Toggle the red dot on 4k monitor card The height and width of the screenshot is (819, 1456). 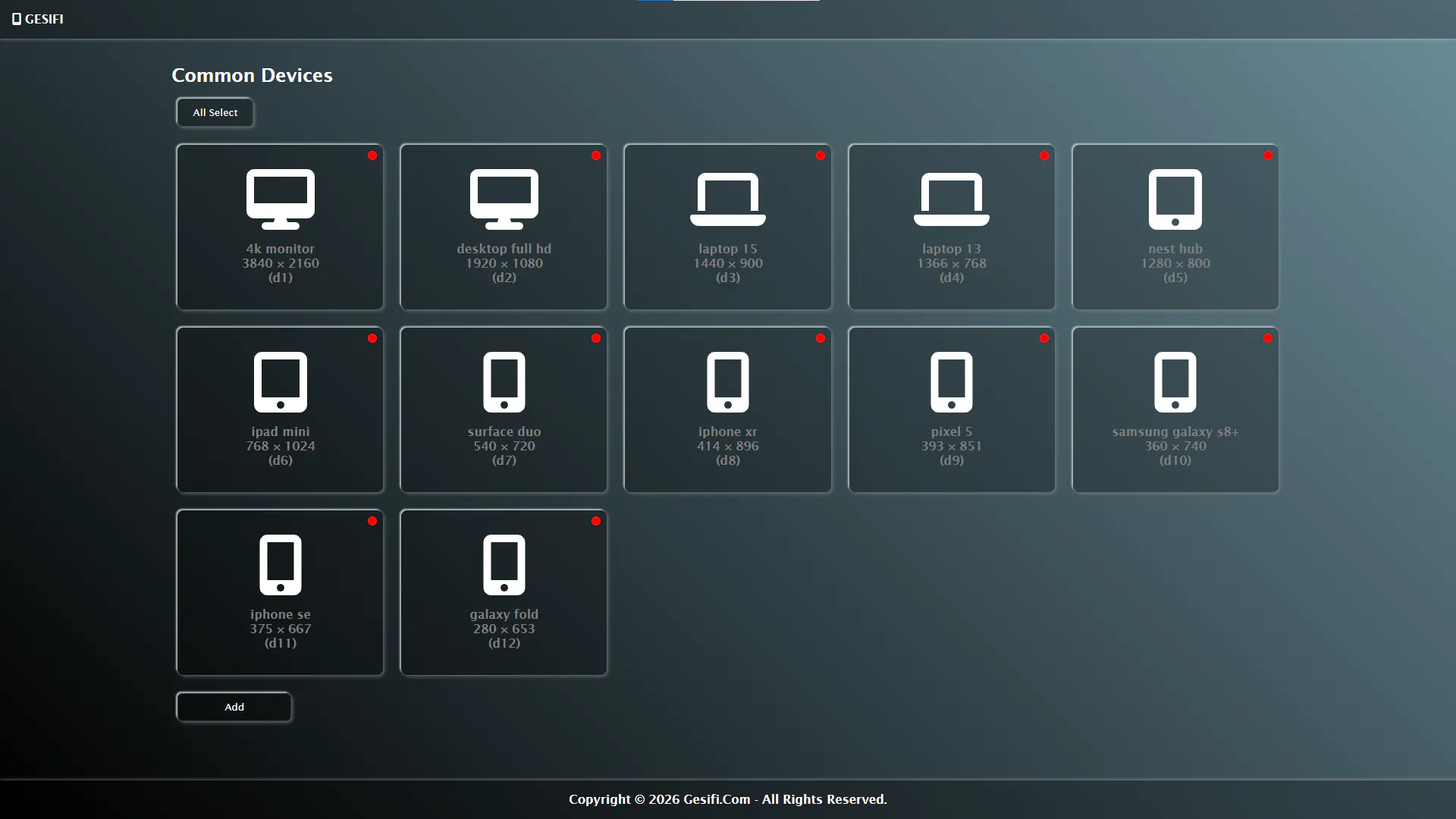pyautogui.click(x=372, y=155)
